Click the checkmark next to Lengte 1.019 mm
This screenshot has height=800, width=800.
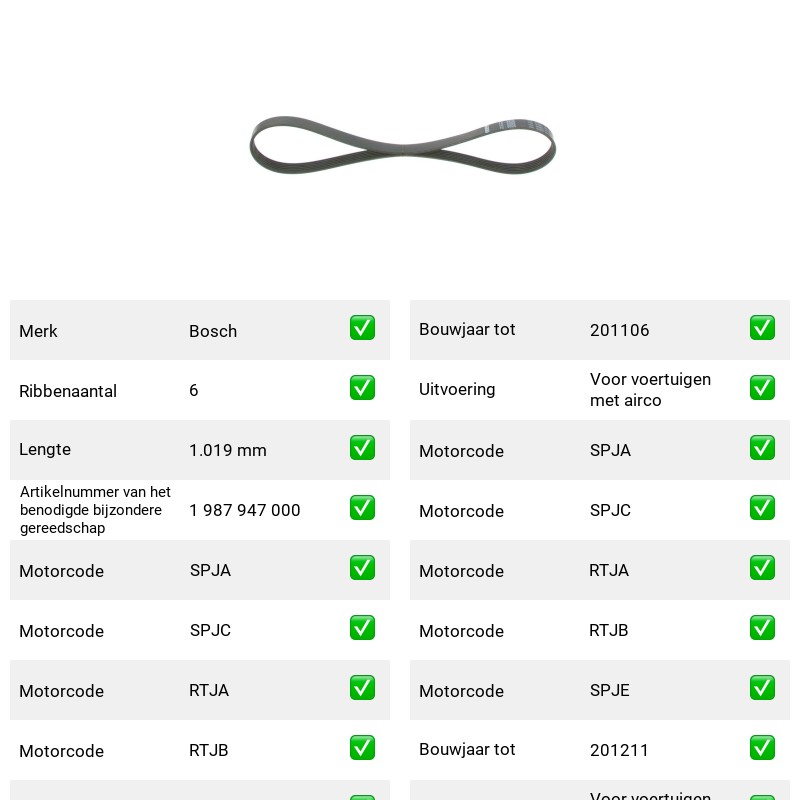point(362,447)
